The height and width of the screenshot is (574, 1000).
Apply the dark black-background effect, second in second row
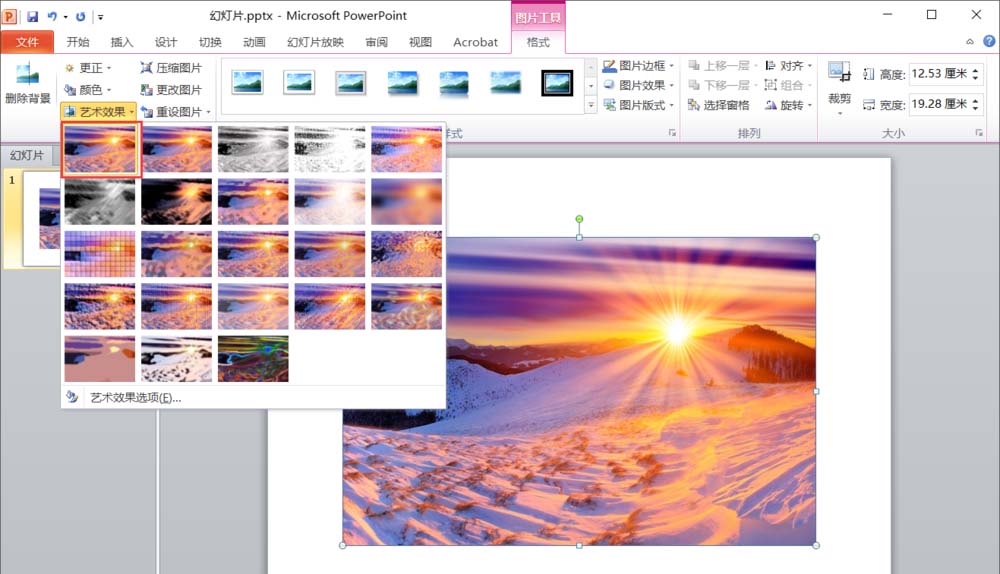tap(177, 202)
